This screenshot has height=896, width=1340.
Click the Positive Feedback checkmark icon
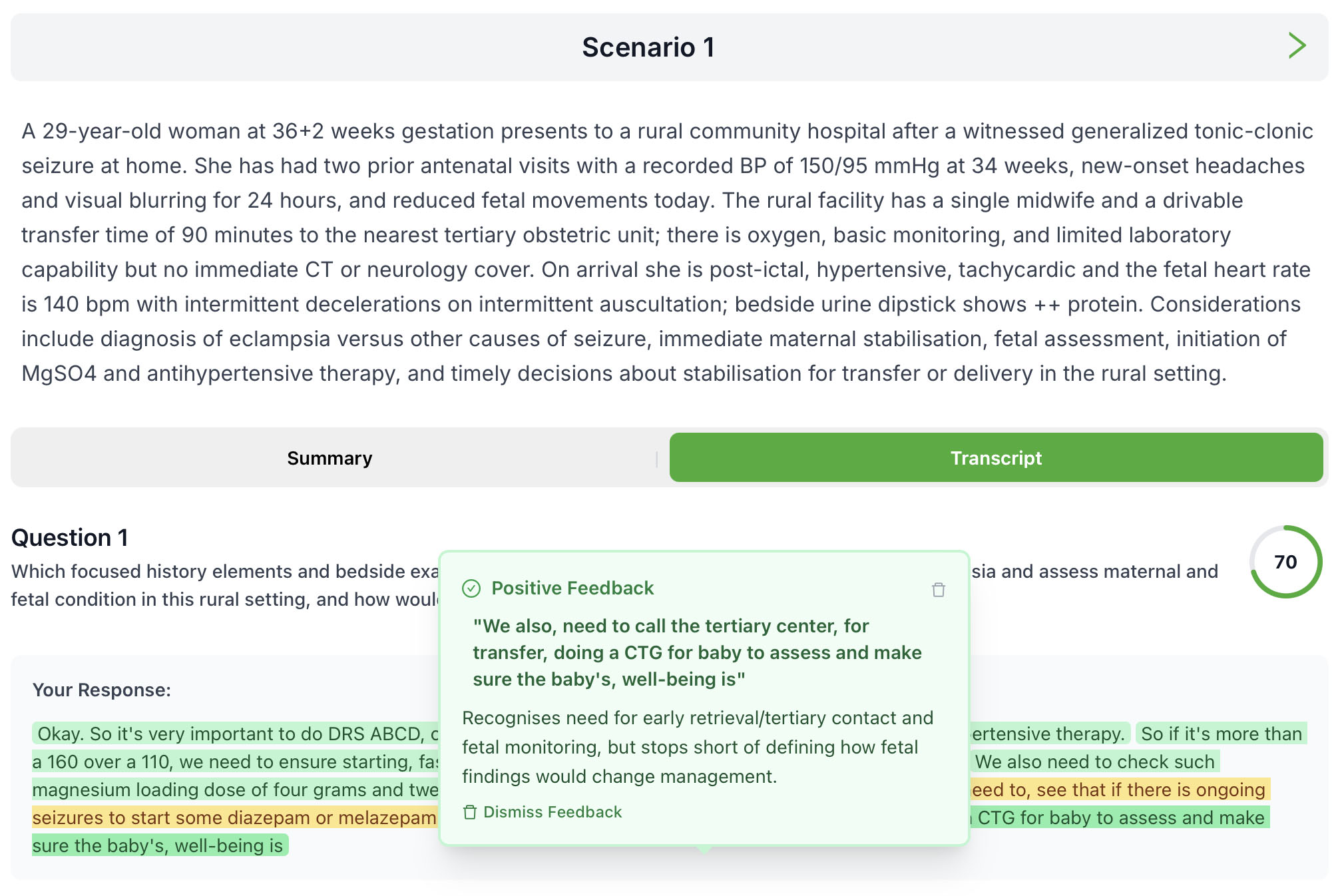(x=471, y=588)
